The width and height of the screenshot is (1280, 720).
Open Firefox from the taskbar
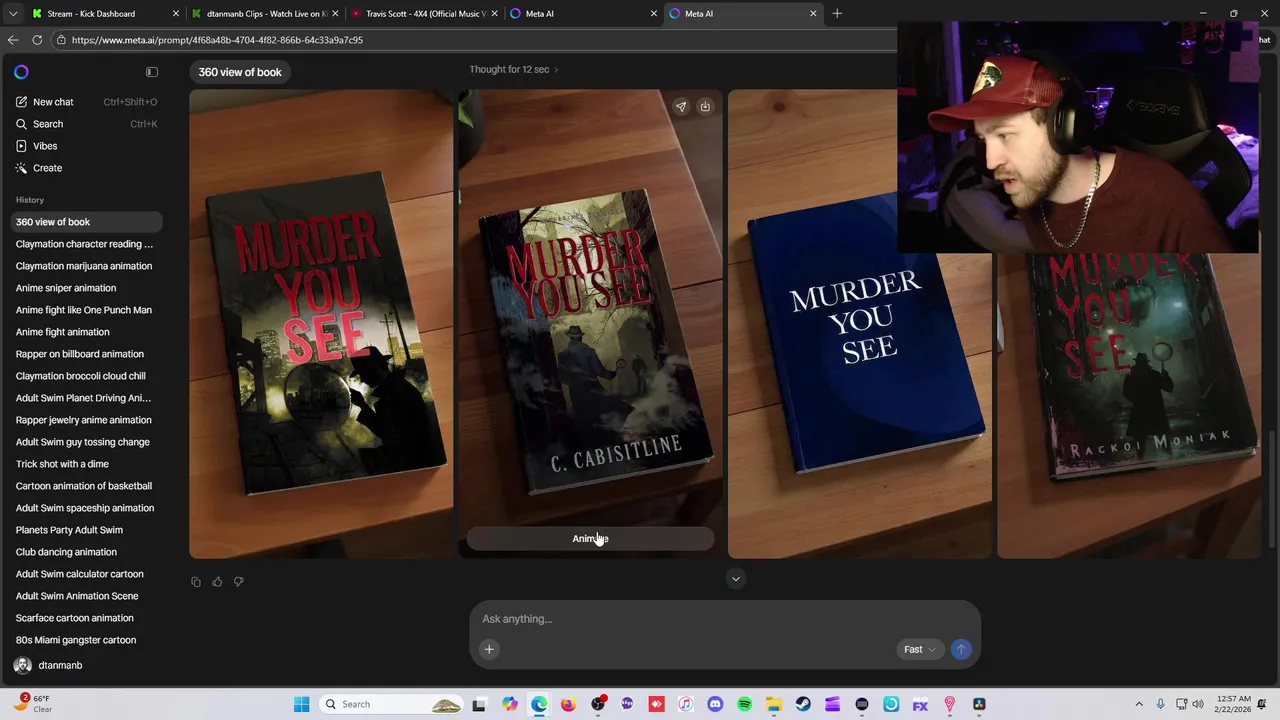tap(568, 704)
